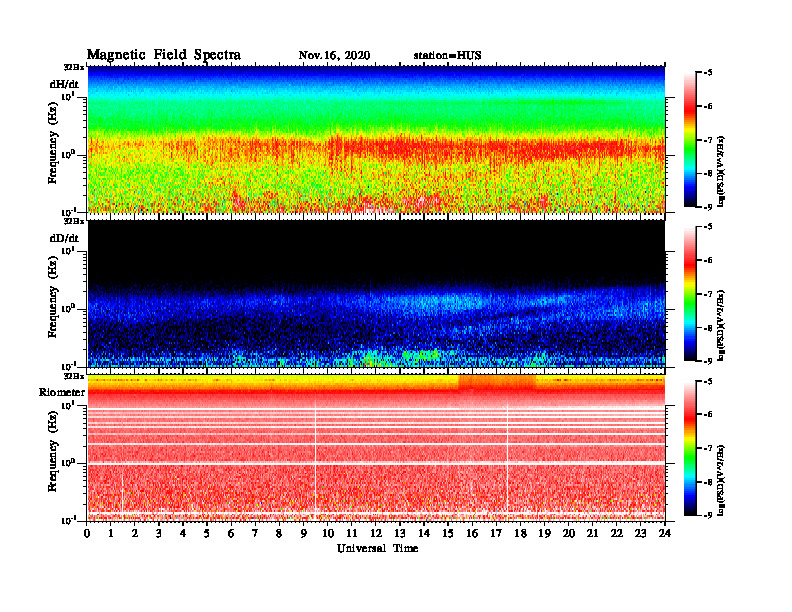Click the "8" tick on Universal Time axis
This screenshot has height=612, width=792.
pyautogui.click(x=279, y=534)
